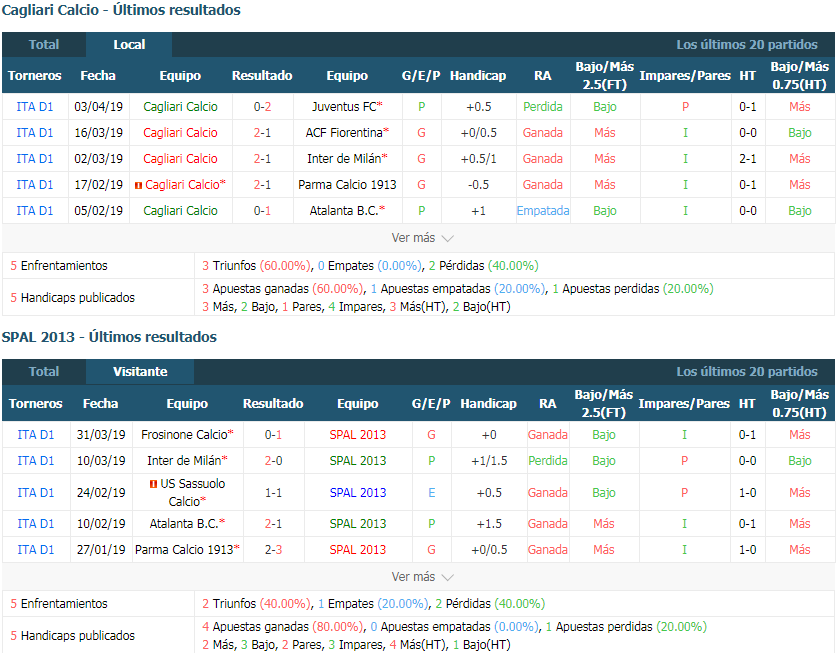Open Los últimos 20 partidos in SPAL section
The width and height of the screenshot is (837, 653).
point(747,372)
